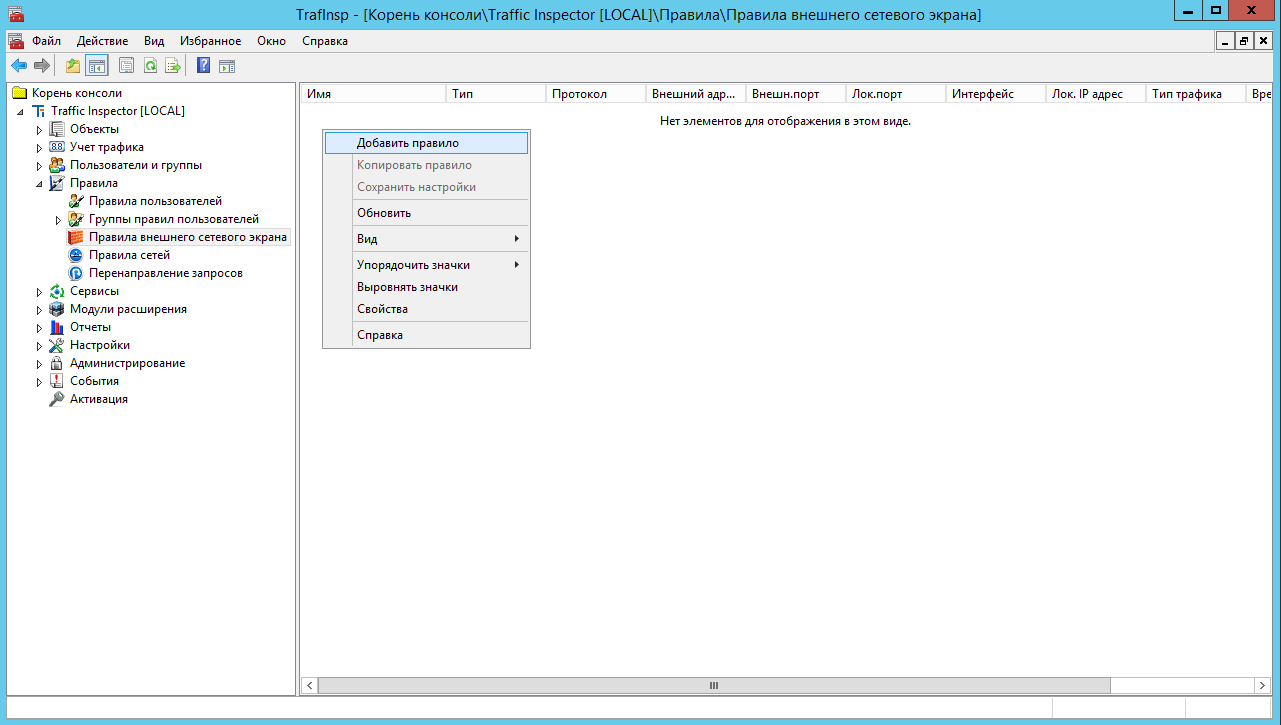The image size is (1281, 725).
Task: Open the События node icon
Action: [x=57, y=381]
